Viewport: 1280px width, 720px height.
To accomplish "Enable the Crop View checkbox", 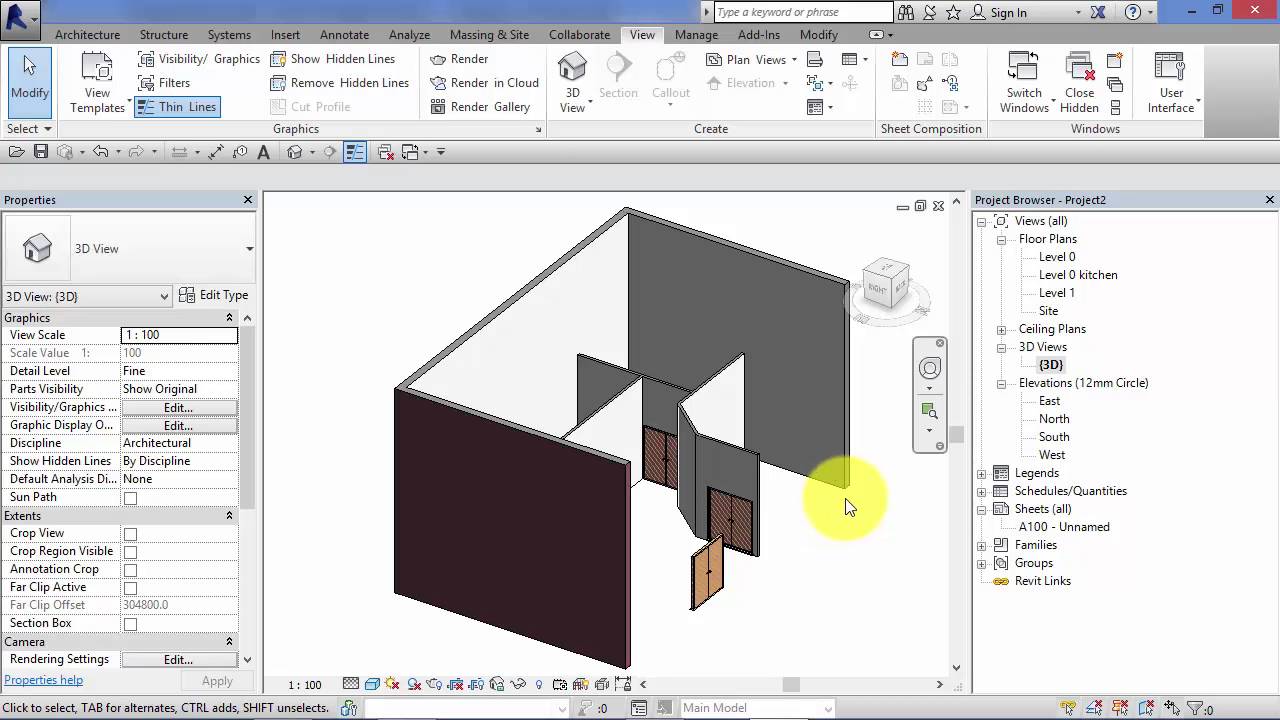I will pyautogui.click(x=130, y=534).
